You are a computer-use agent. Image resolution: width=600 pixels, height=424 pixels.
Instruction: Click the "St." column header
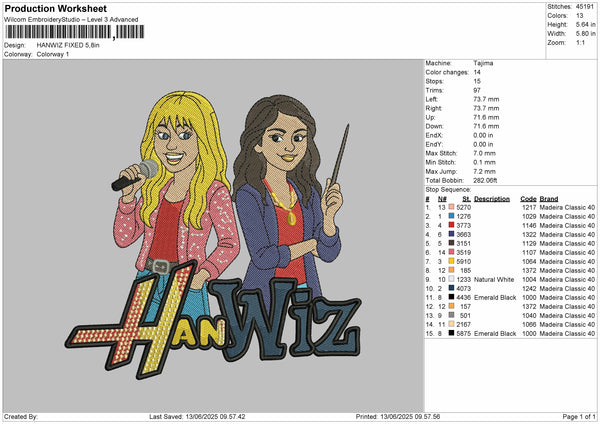tap(466, 199)
